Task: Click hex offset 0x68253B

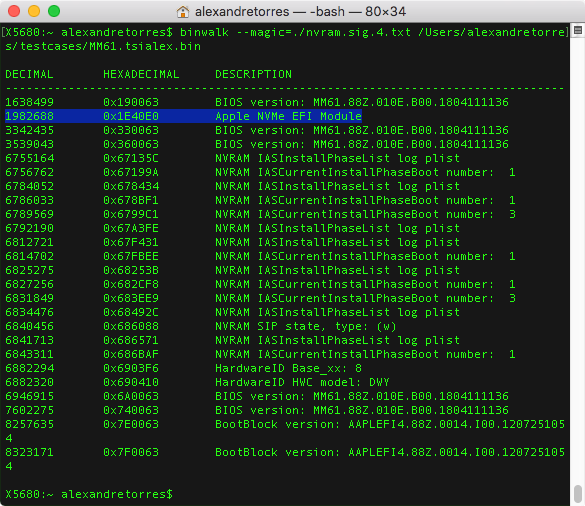Action: 131,270
